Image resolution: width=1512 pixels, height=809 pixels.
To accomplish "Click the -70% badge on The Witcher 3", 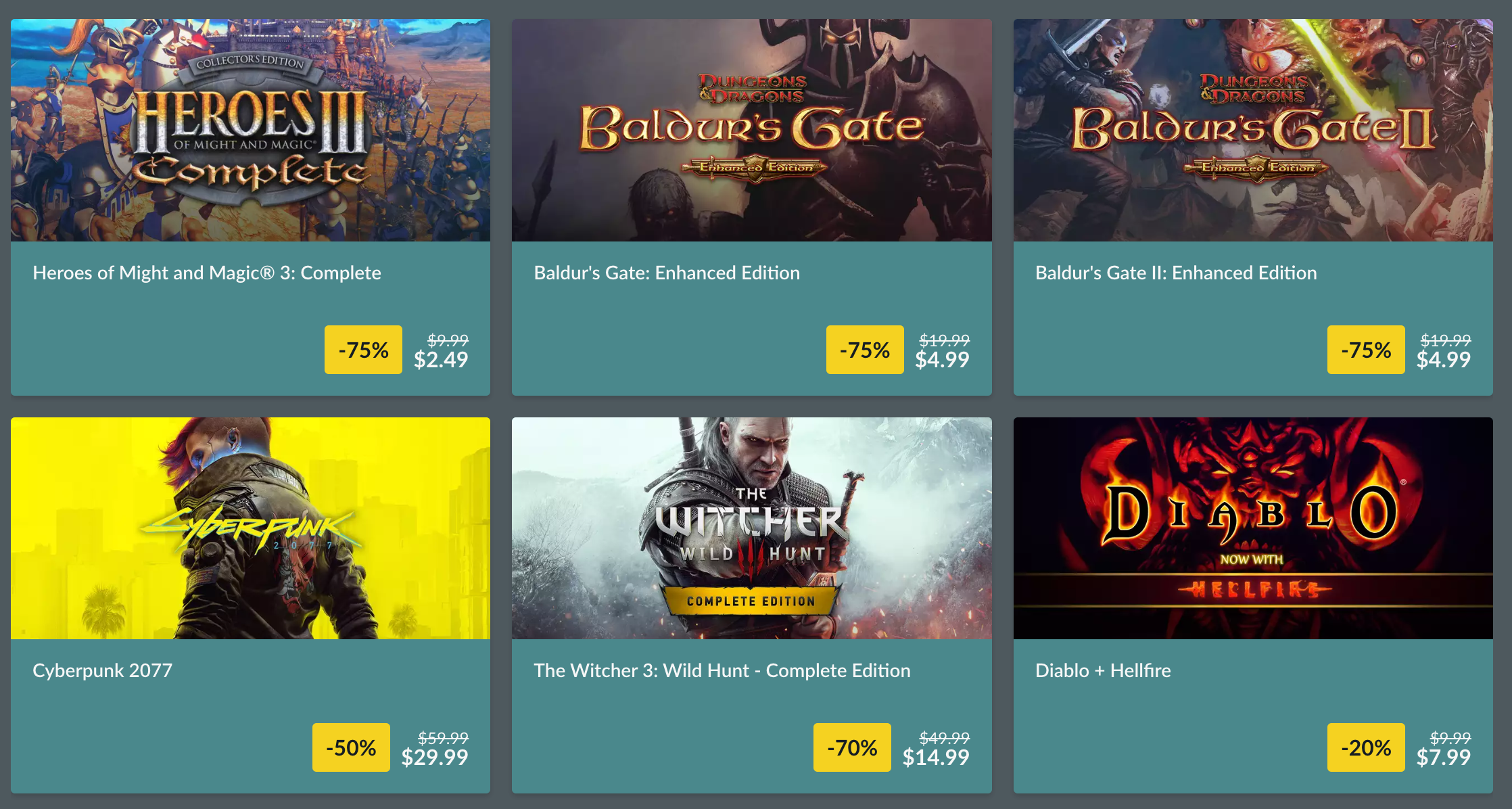I will pos(852,747).
